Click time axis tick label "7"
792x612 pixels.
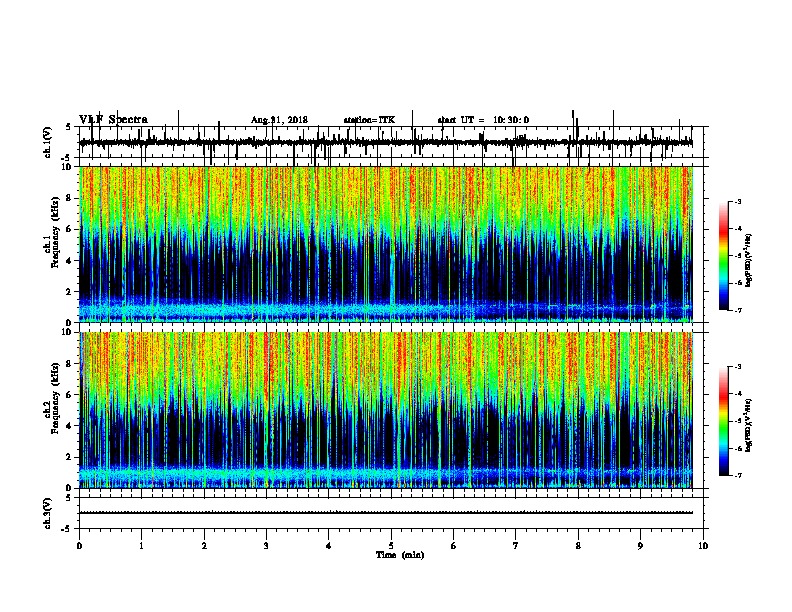pos(516,546)
